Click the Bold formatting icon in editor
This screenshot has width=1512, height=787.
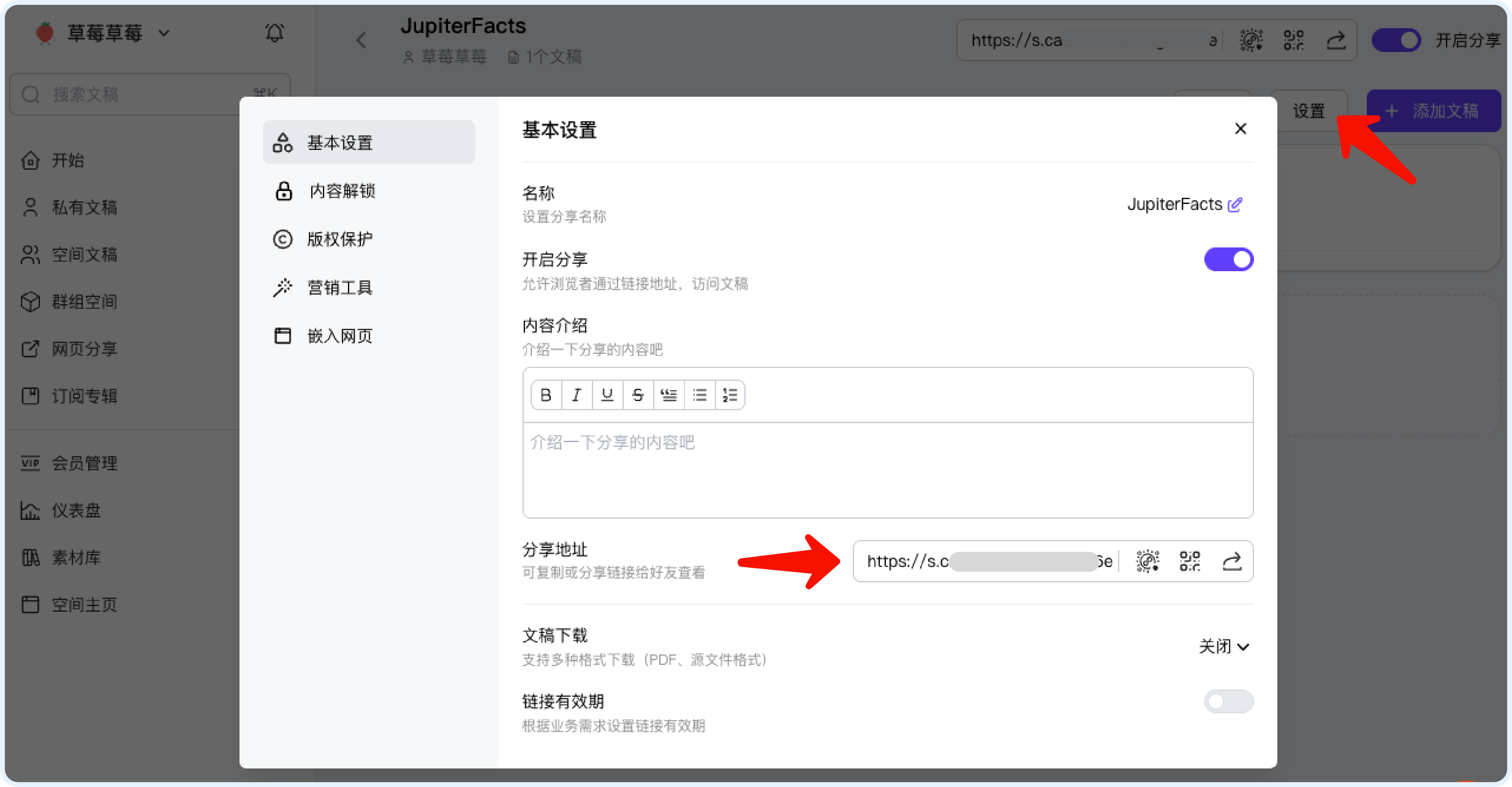coord(546,395)
